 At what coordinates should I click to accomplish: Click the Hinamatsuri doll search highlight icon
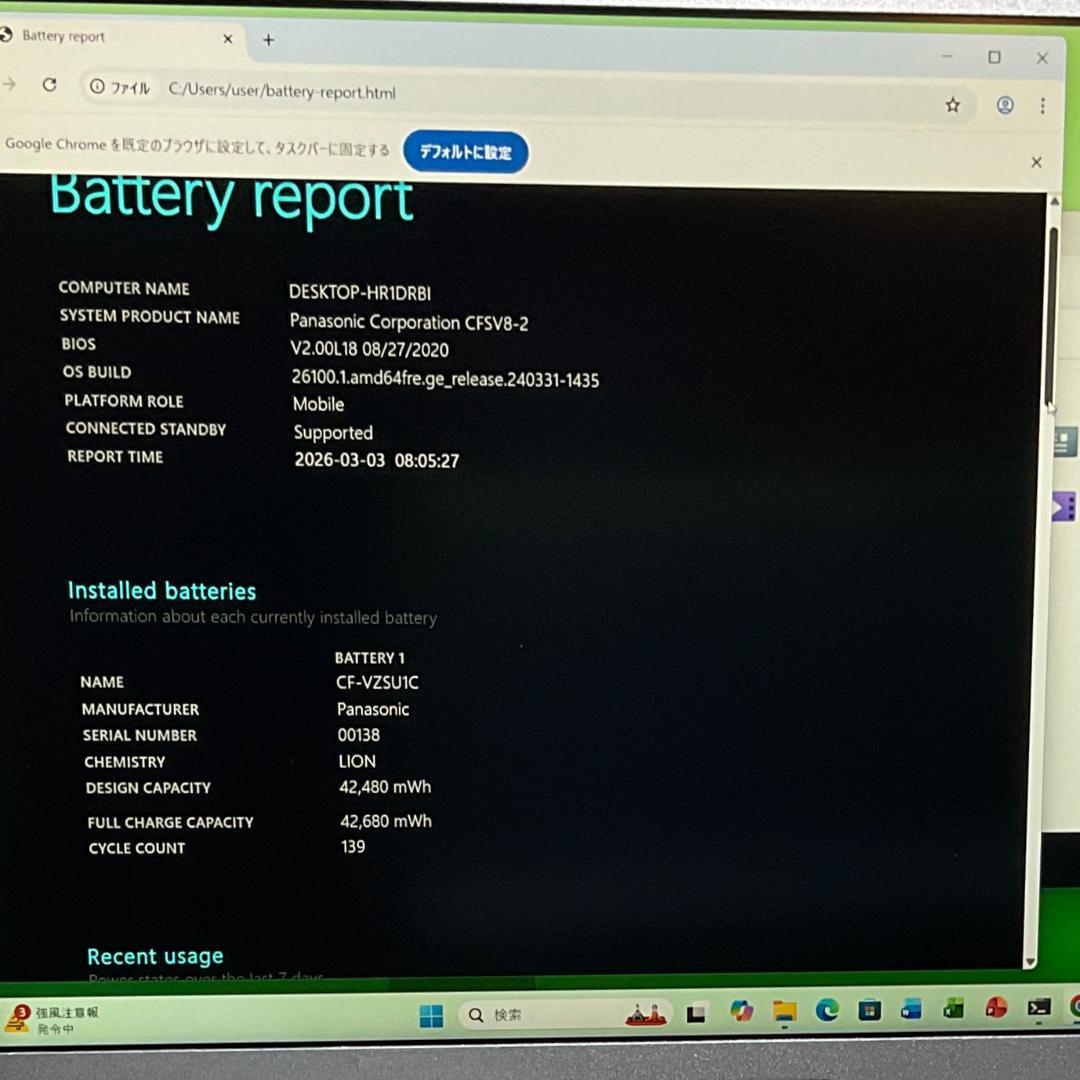[645, 1014]
